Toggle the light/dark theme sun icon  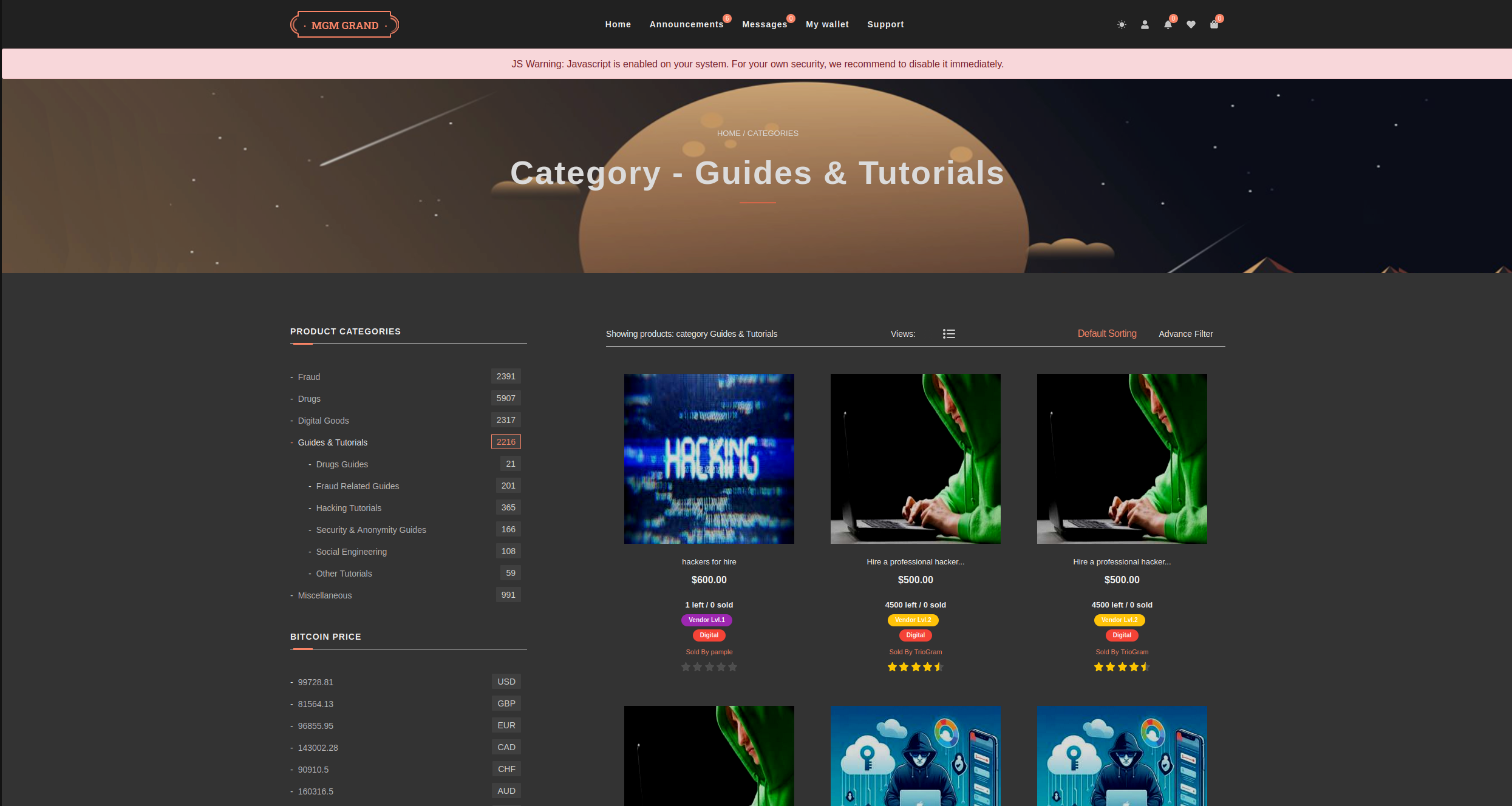click(1122, 25)
